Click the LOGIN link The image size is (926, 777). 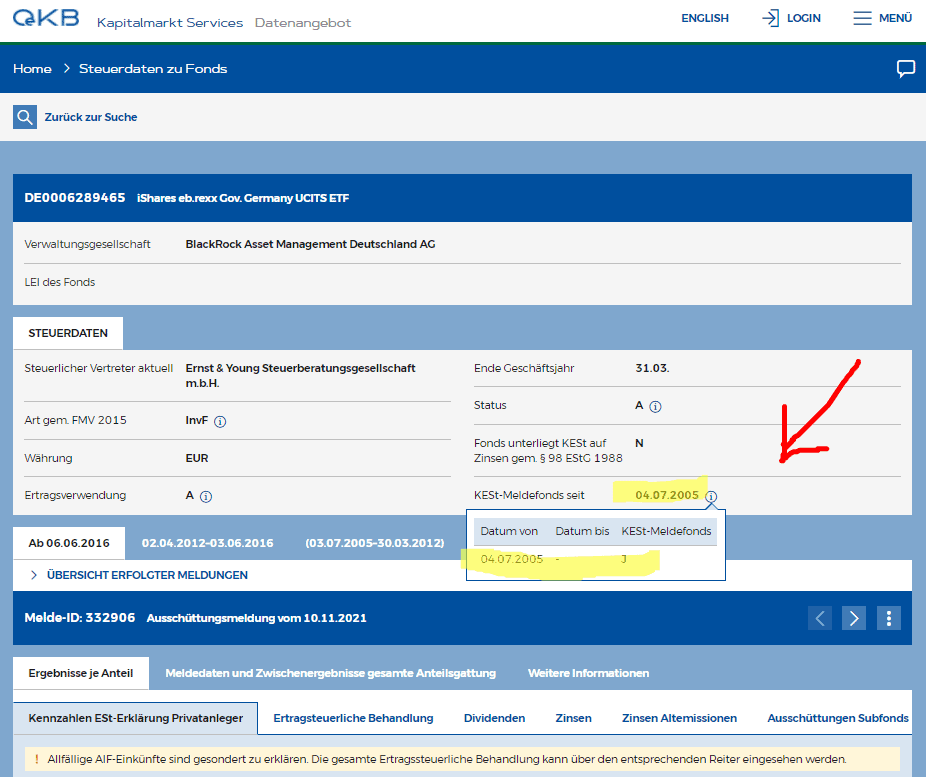(804, 18)
